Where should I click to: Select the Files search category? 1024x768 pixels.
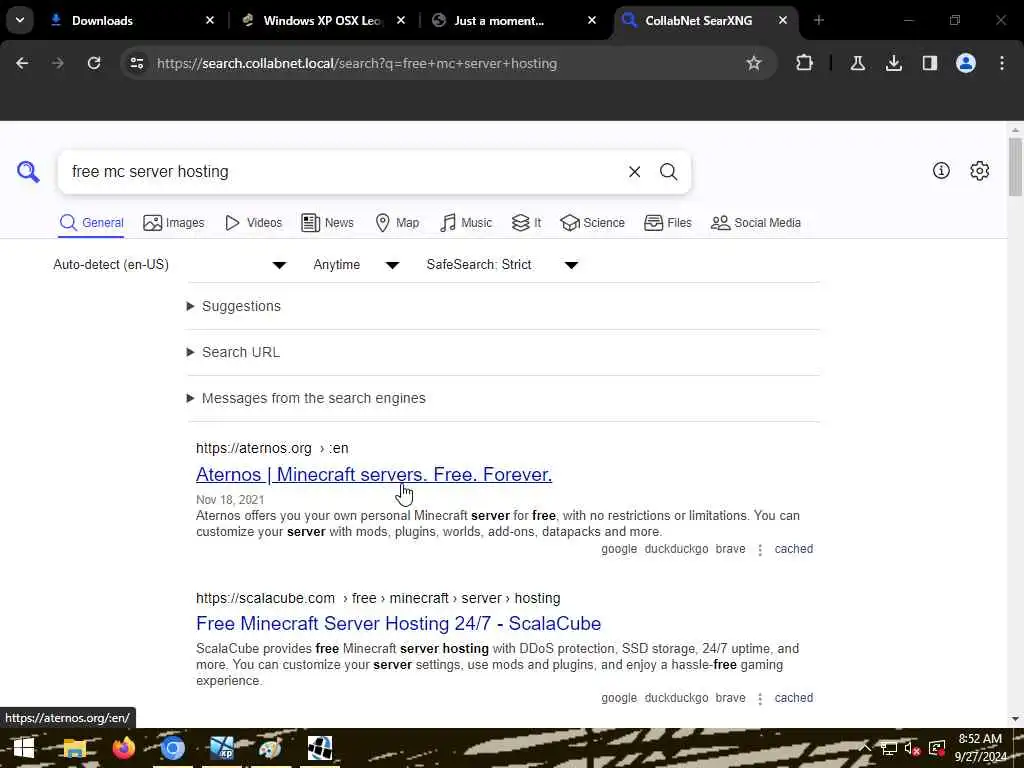(x=667, y=223)
